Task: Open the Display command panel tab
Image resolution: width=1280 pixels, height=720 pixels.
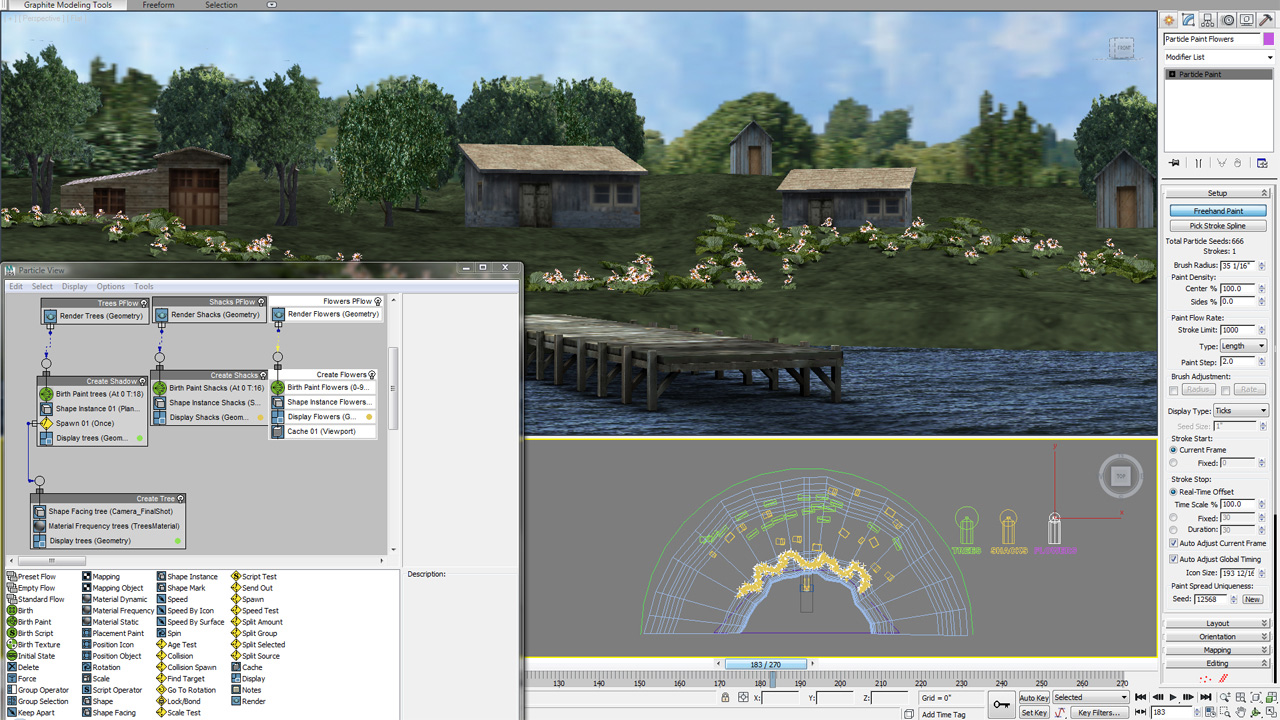Action: coord(1247,19)
